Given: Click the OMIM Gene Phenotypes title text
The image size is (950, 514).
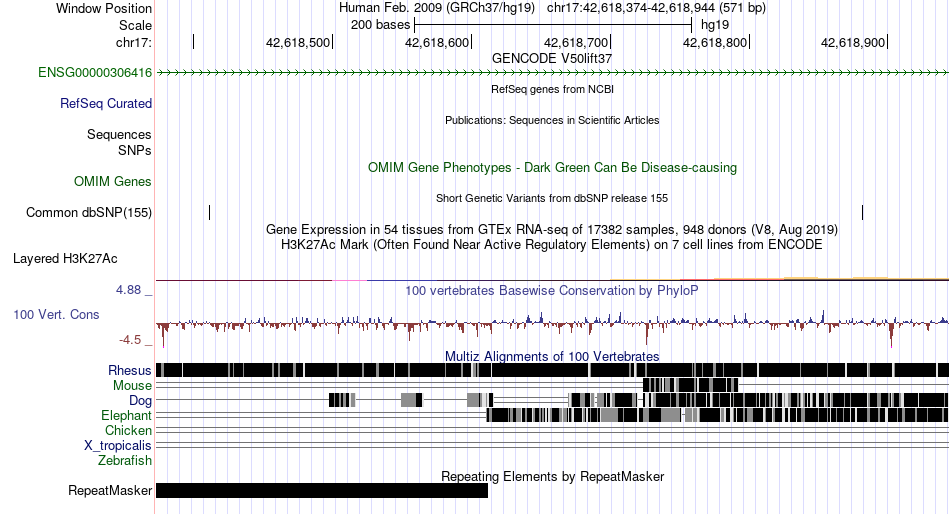Looking at the screenshot, I should [x=552, y=167].
